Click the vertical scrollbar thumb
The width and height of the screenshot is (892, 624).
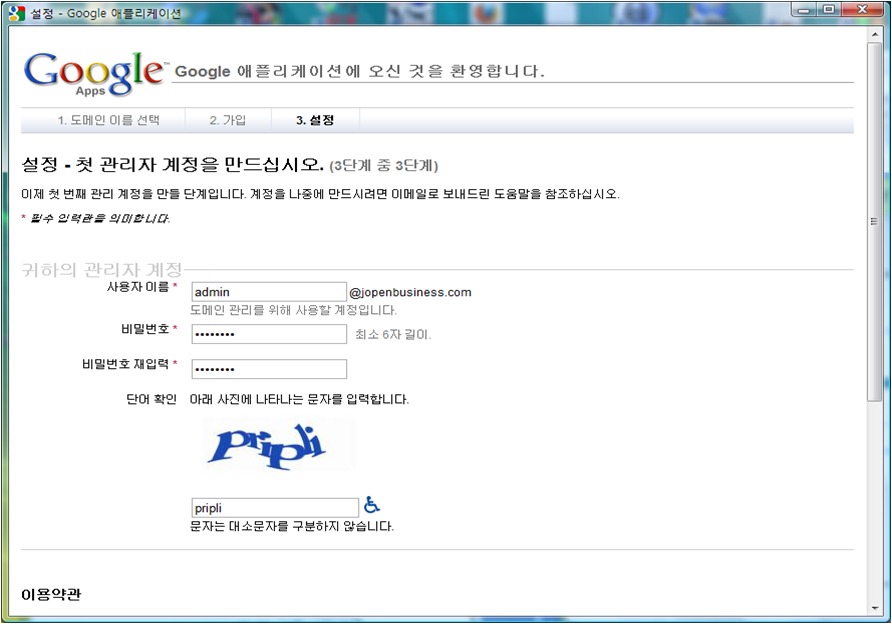[x=874, y=222]
